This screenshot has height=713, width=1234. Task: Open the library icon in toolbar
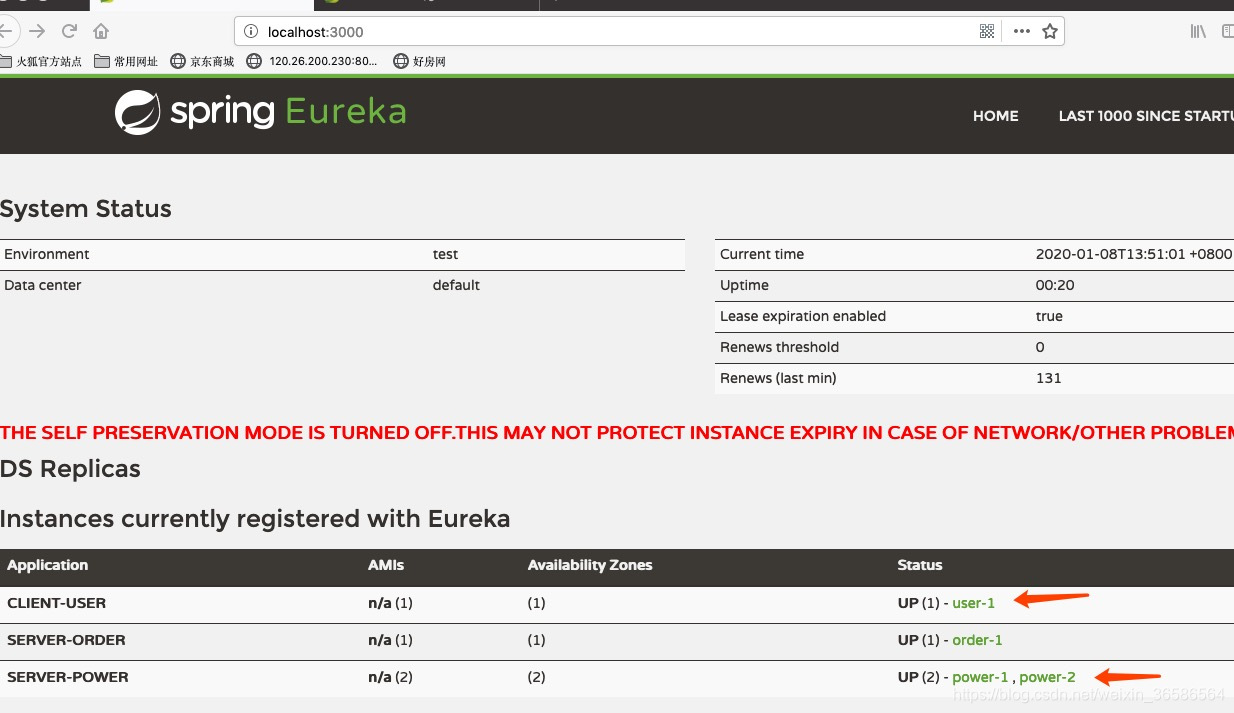(1198, 32)
